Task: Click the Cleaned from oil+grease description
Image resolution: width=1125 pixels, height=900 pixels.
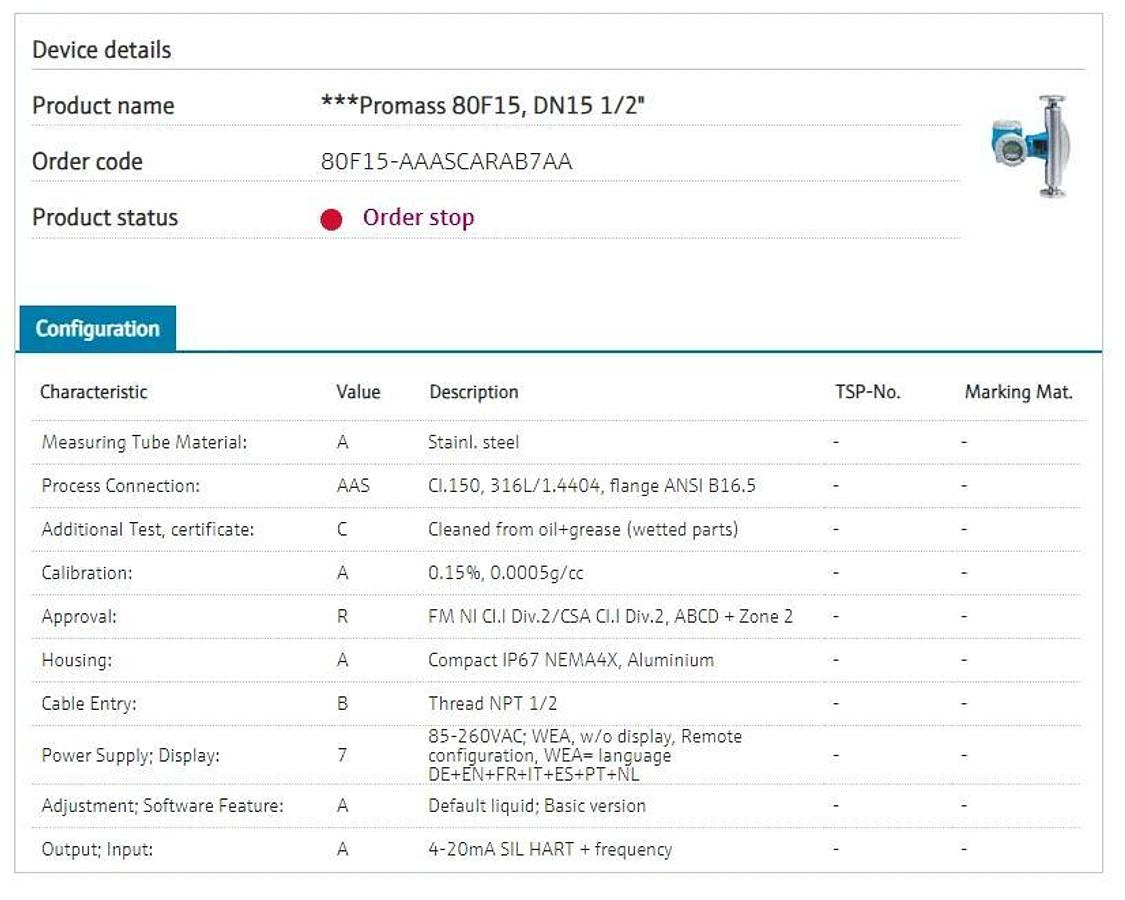Action: pyautogui.click(x=582, y=529)
